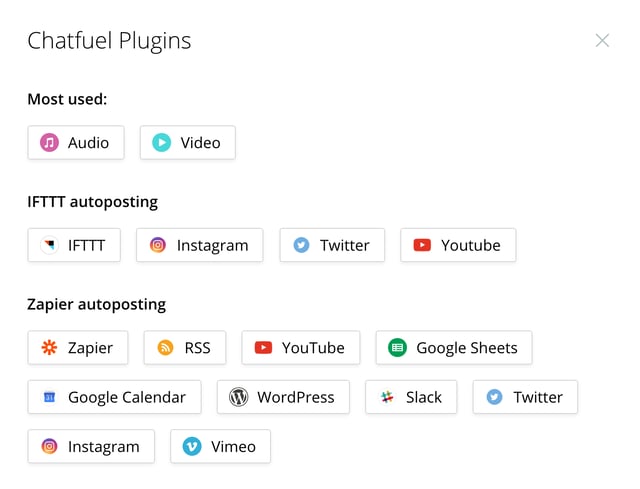Choose the YouTube plugin under Zapier autoposting

300,348
